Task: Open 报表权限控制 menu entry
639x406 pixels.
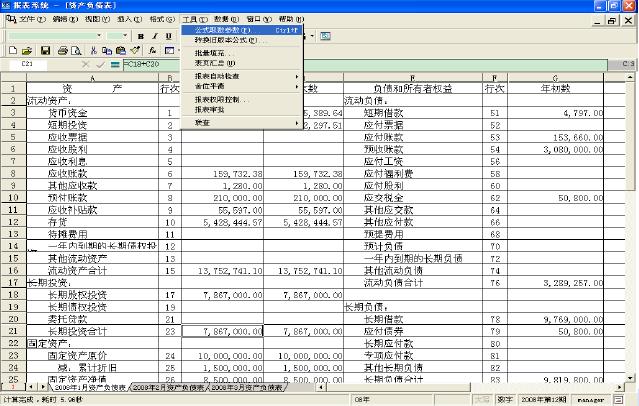Action: [242, 100]
